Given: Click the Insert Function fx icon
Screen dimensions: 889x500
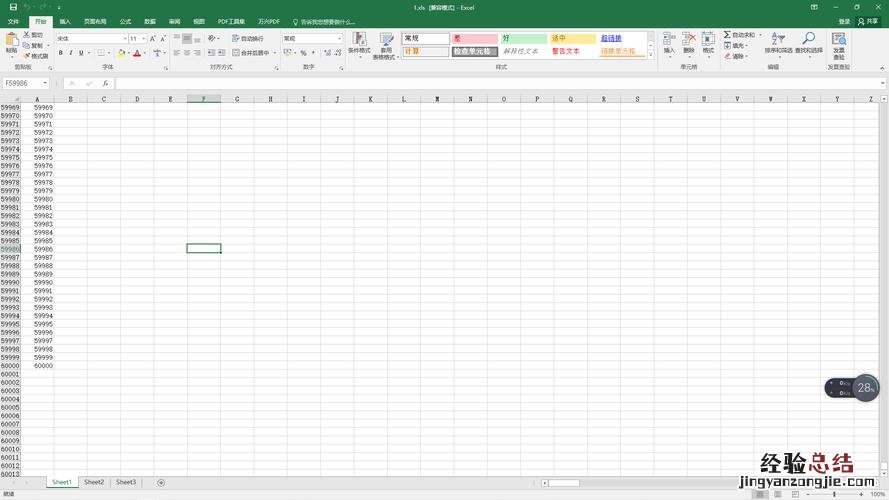Looking at the screenshot, I should click(x=105, y=83).
